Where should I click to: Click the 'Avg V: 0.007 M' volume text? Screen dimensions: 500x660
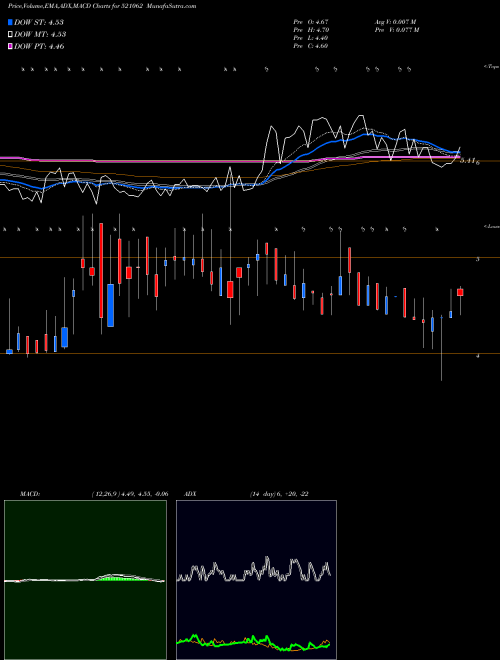395,22
